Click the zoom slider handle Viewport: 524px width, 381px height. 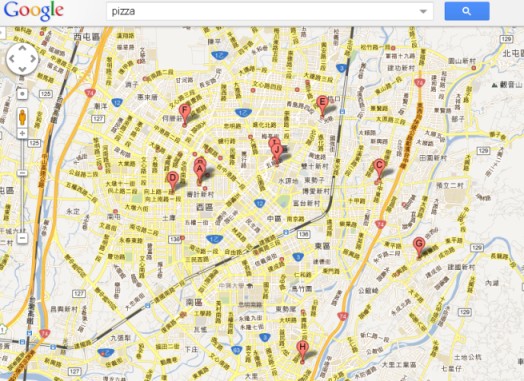point(22,173)
